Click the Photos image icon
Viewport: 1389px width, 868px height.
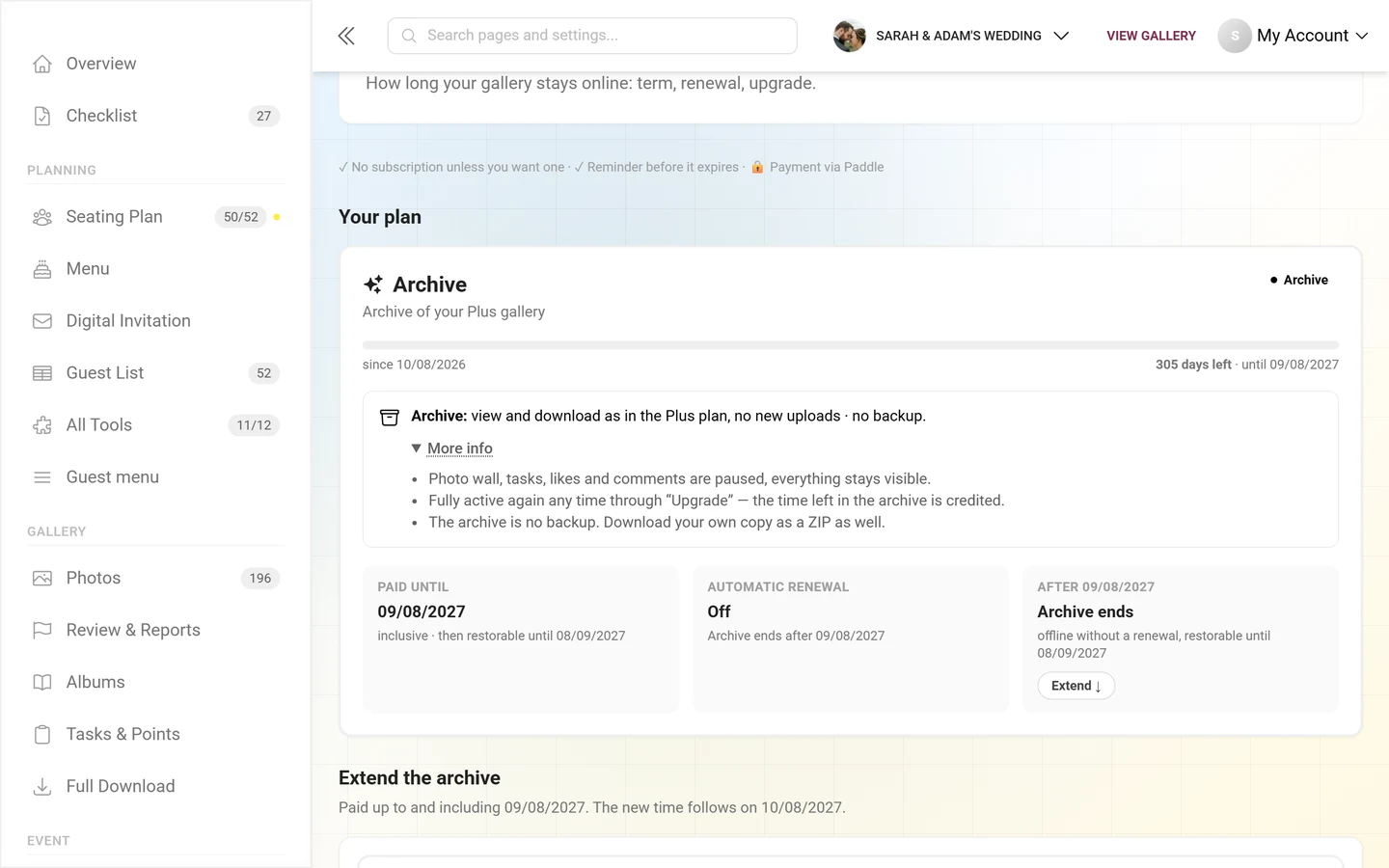[42, 579]
